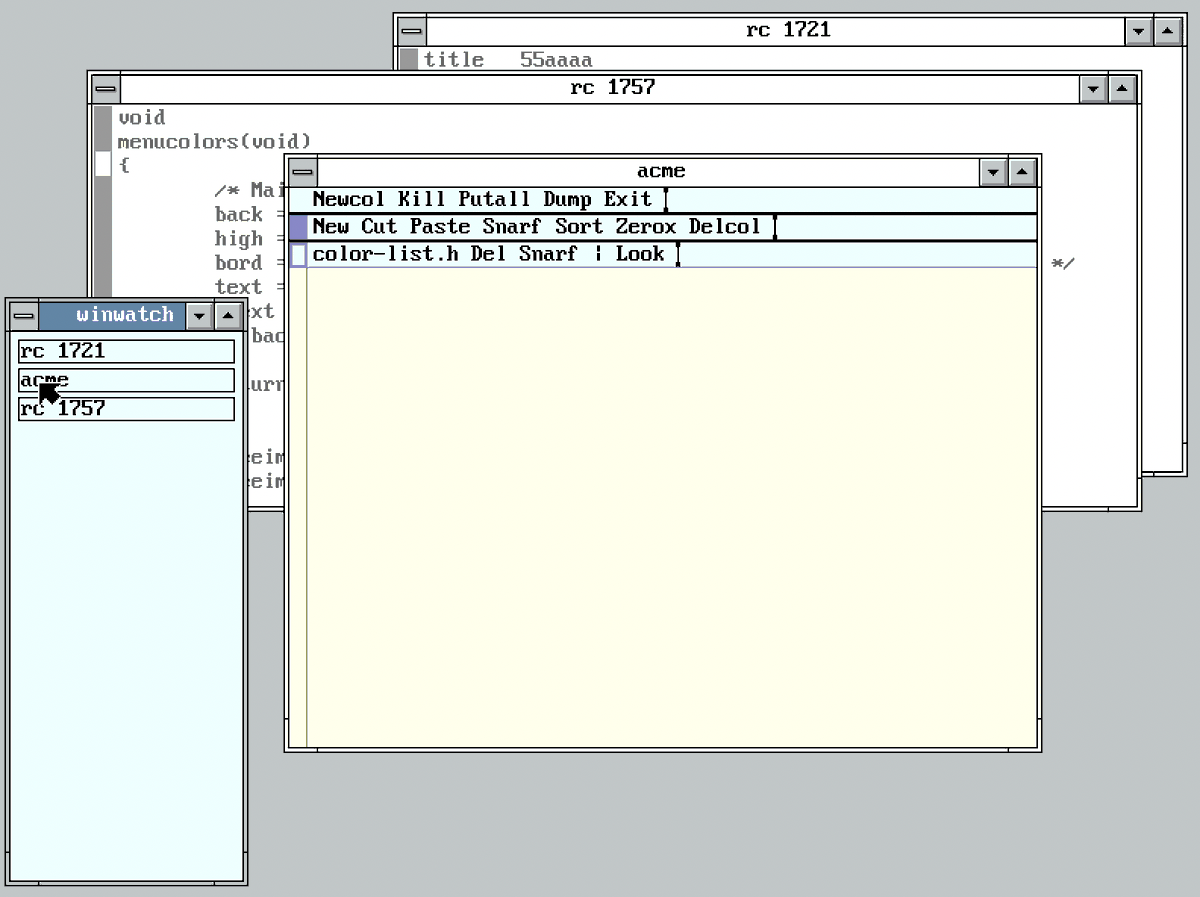Click Dump command in acme
The width and height of the screenshot is (1200, 897).
click(x=568, y=199)
